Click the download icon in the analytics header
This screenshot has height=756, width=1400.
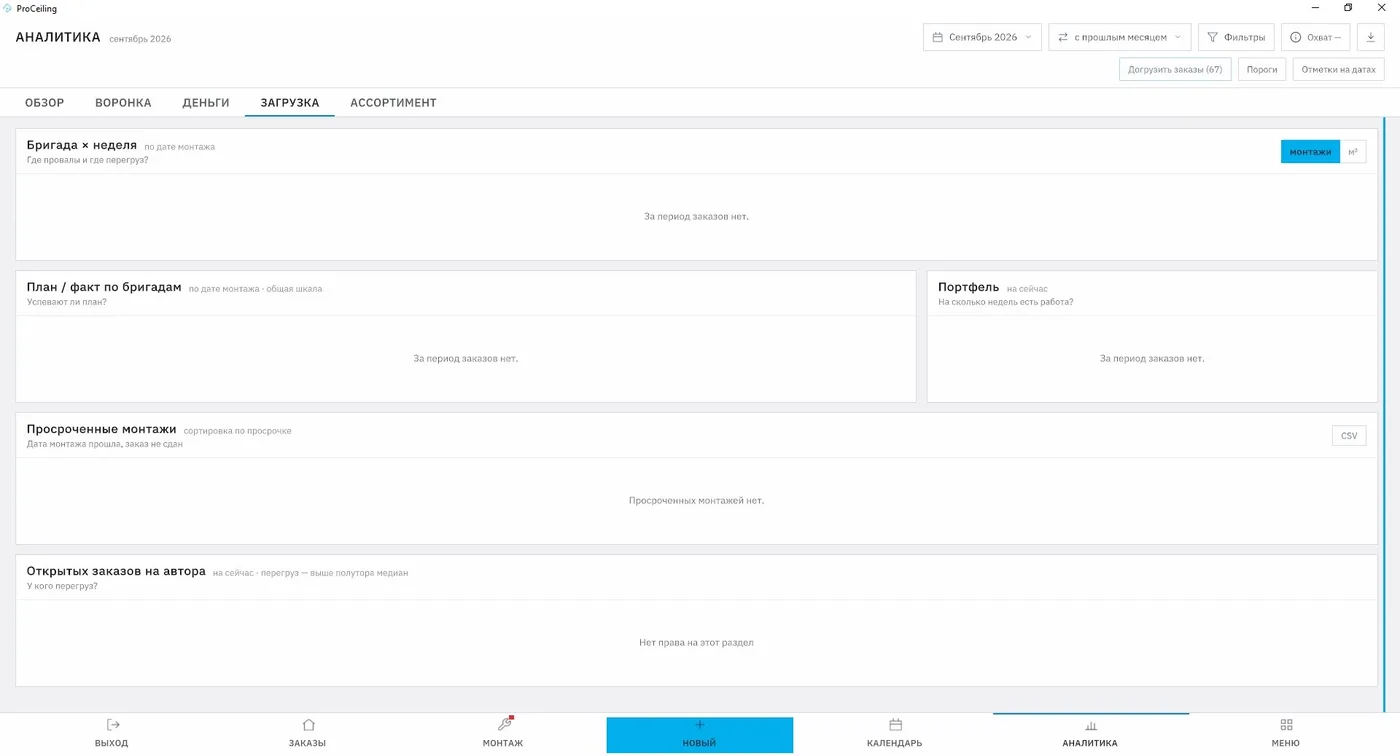click(1370, 37)
